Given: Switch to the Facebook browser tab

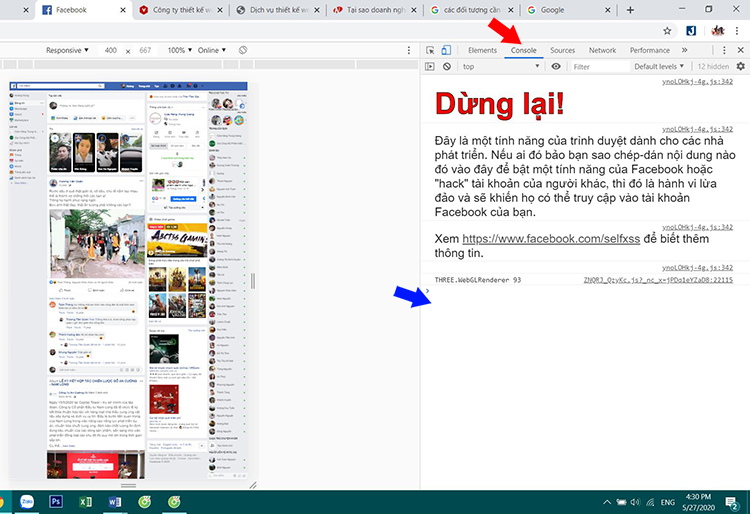Looking at the screenshot, I should click(84, 10).
